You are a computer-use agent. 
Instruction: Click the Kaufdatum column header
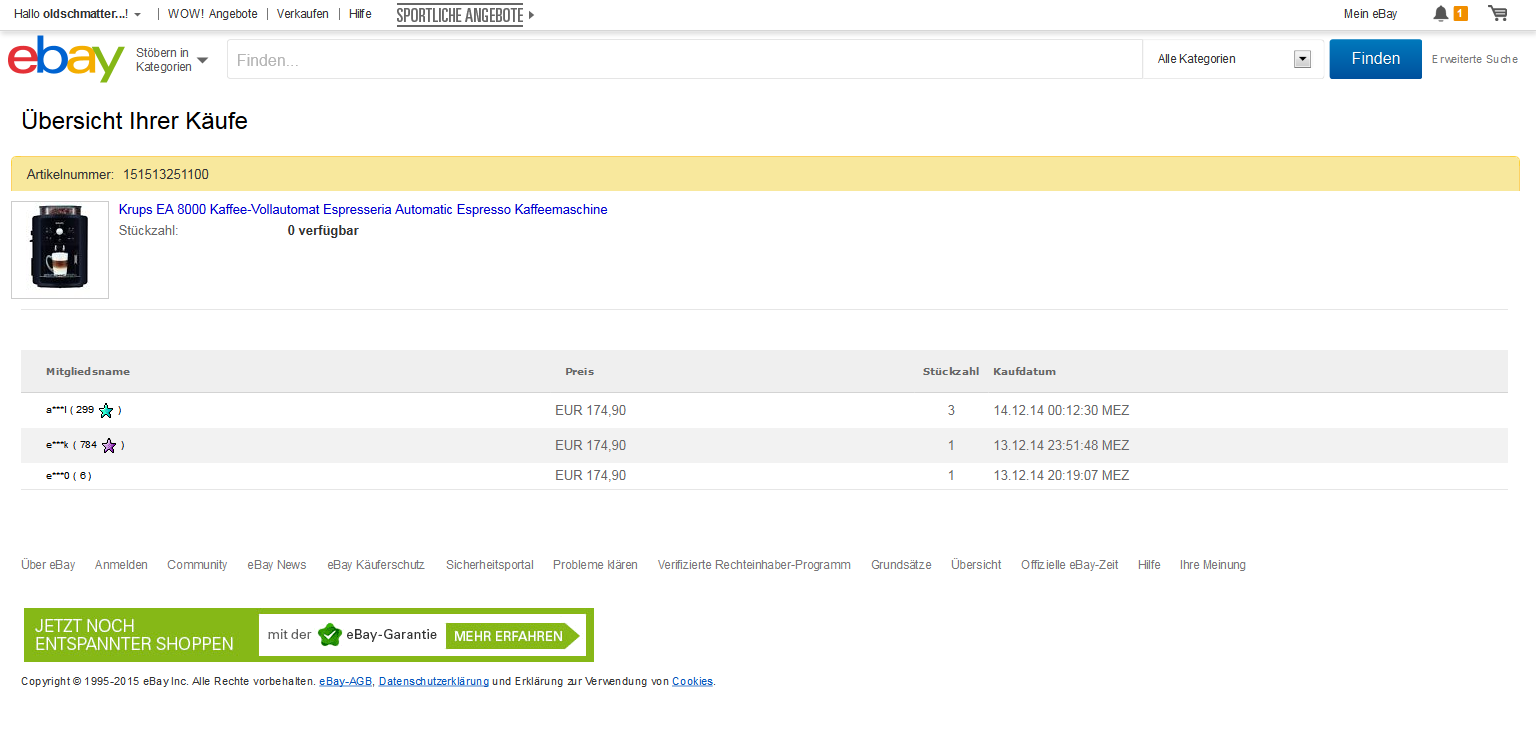pyautogui.click(x=1025, y=372)
